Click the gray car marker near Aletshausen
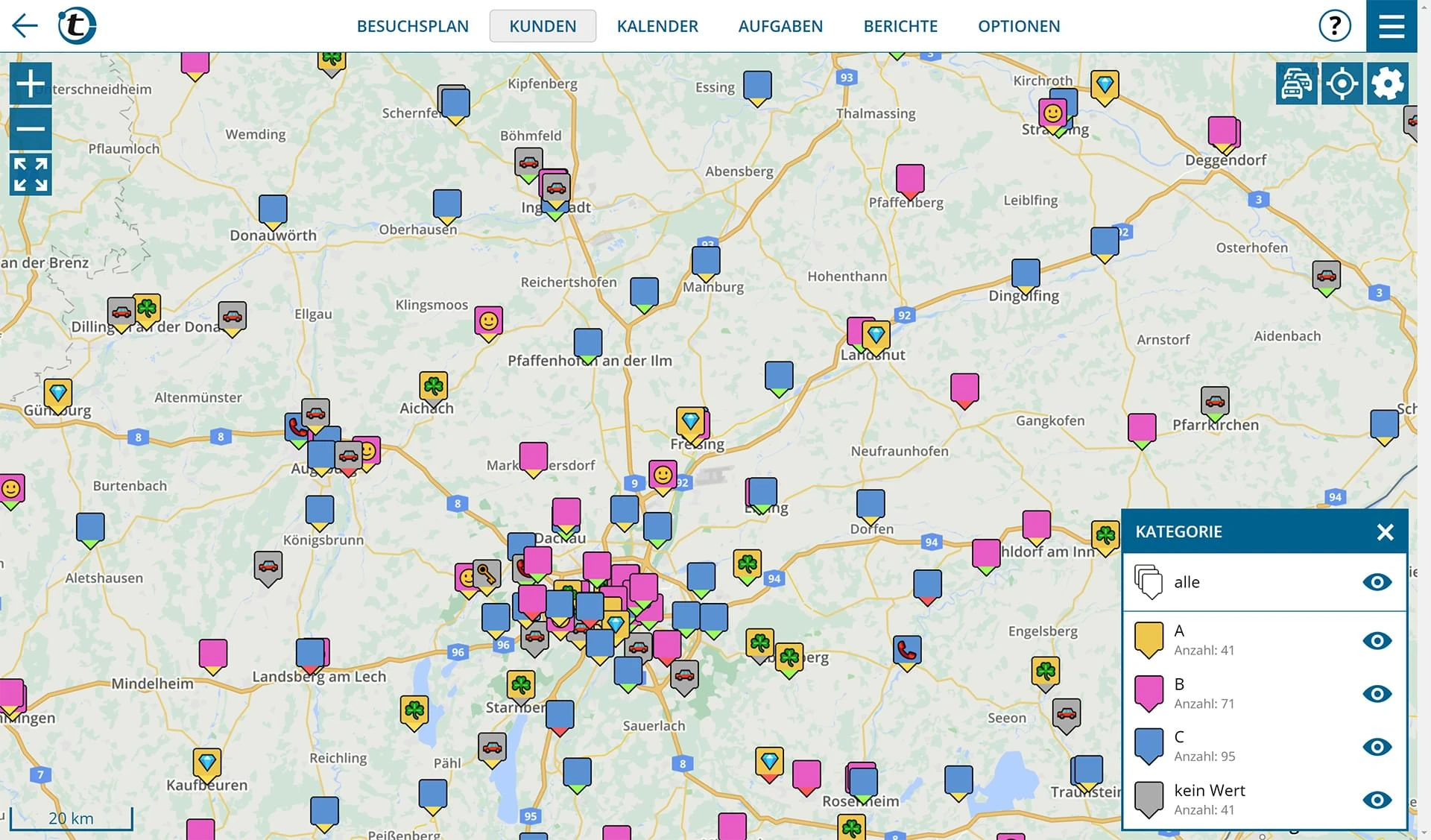 [268, 569]
